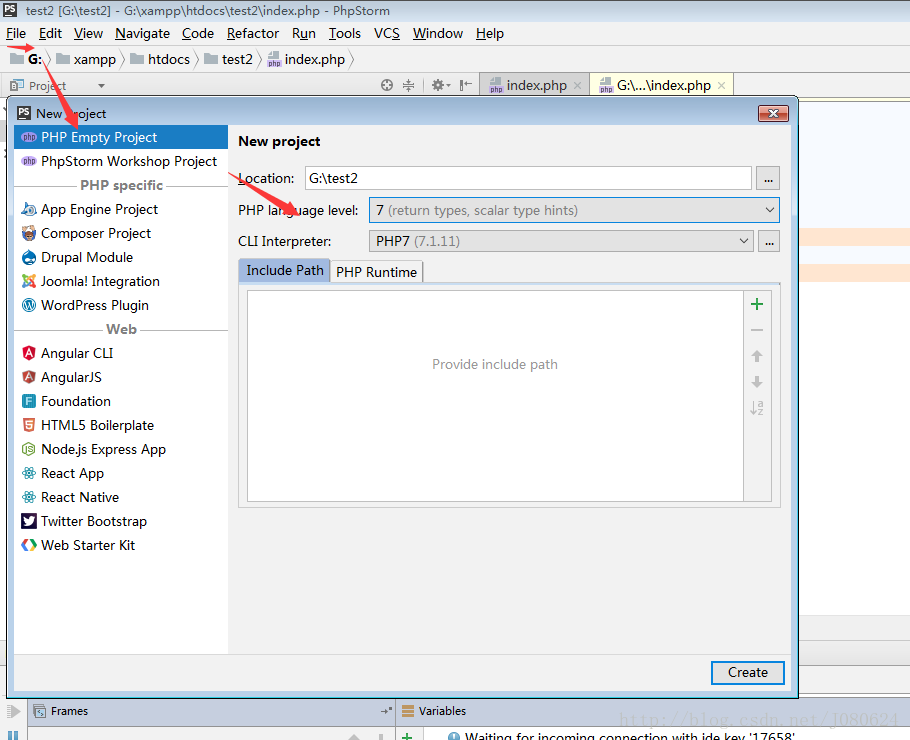
Task: Choose Composer Project
Action: tap(121, 233)
